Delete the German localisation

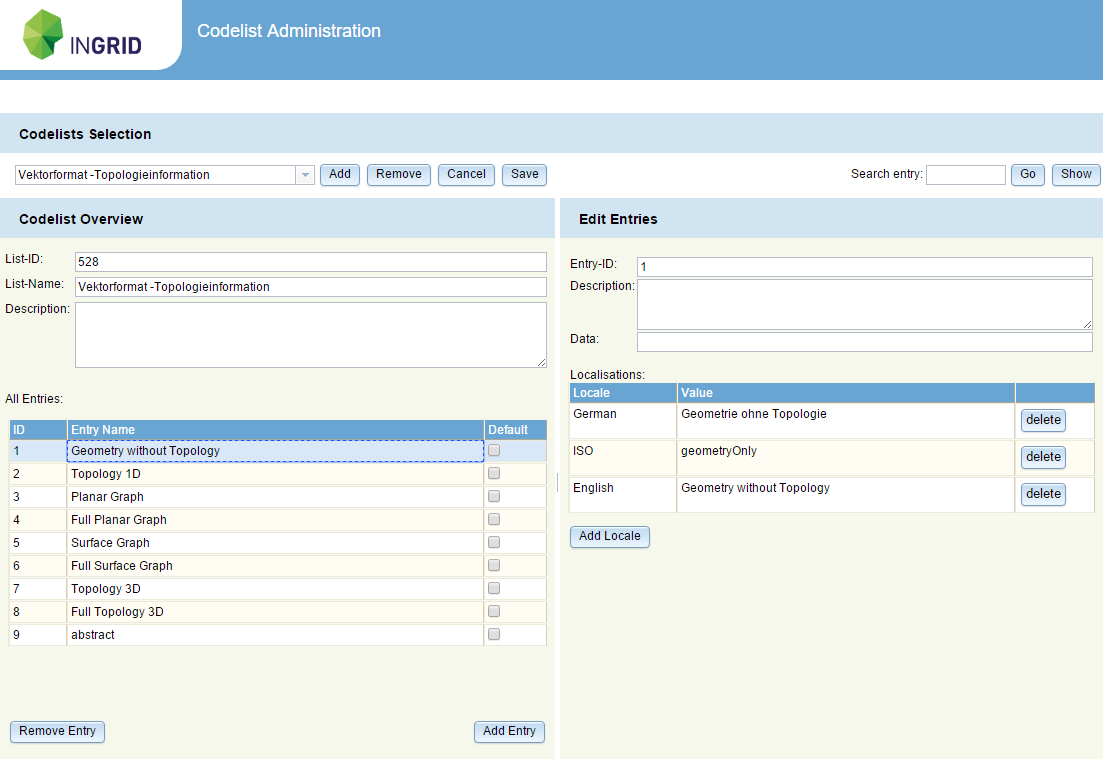pyautogui.click(x=1043, y=420)
